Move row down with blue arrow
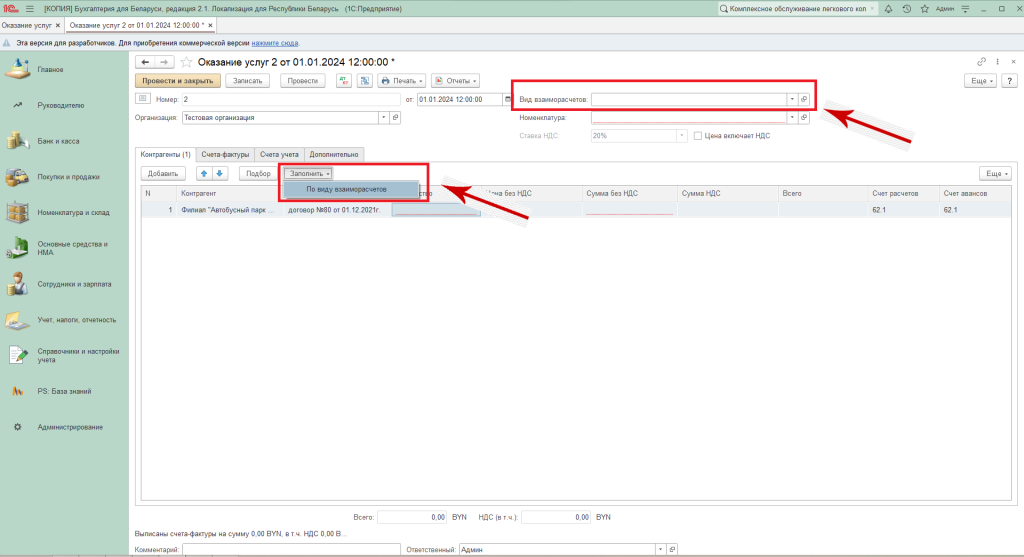The width and height of the screenshot is (1024, 557). 220,174
